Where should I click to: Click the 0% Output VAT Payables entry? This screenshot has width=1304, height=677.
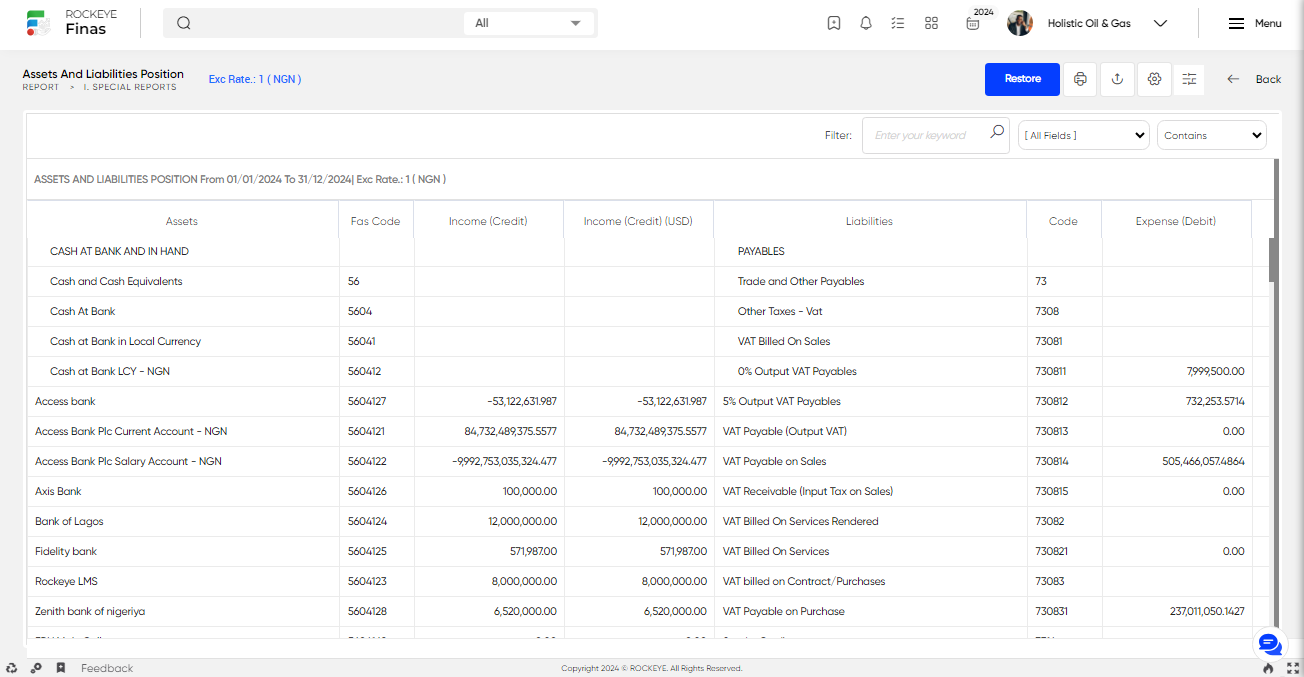point(797,372)
